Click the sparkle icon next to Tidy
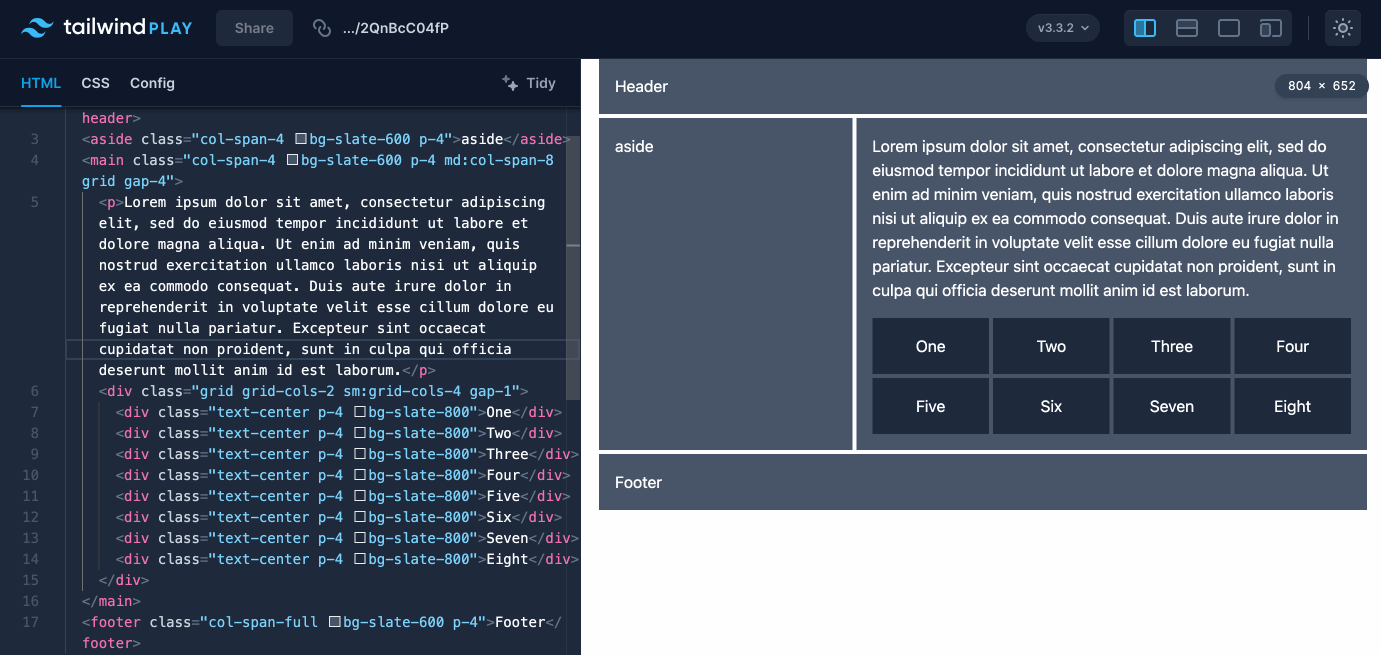This screenshot has width=1381, height=655. pos(510,83)
